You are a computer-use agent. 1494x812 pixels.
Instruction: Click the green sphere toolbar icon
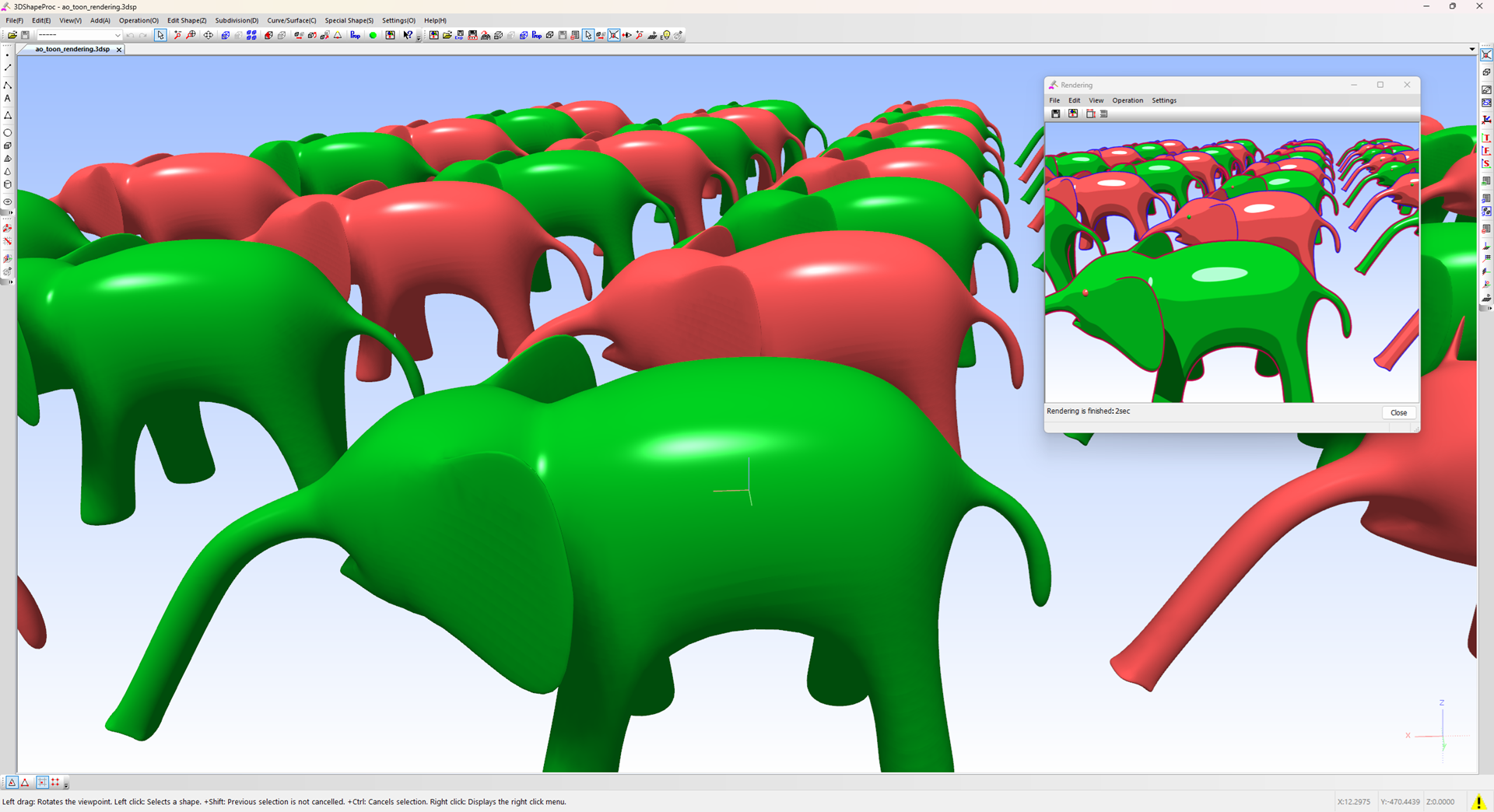(373, 35)
